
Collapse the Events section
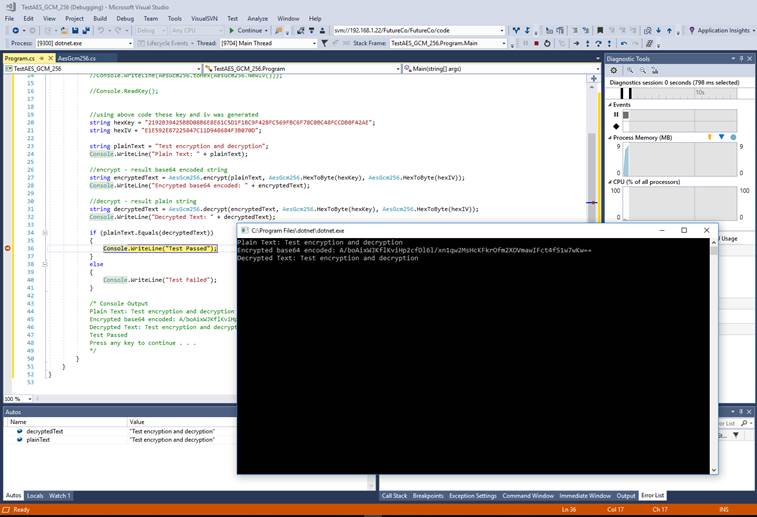point(610,105)
